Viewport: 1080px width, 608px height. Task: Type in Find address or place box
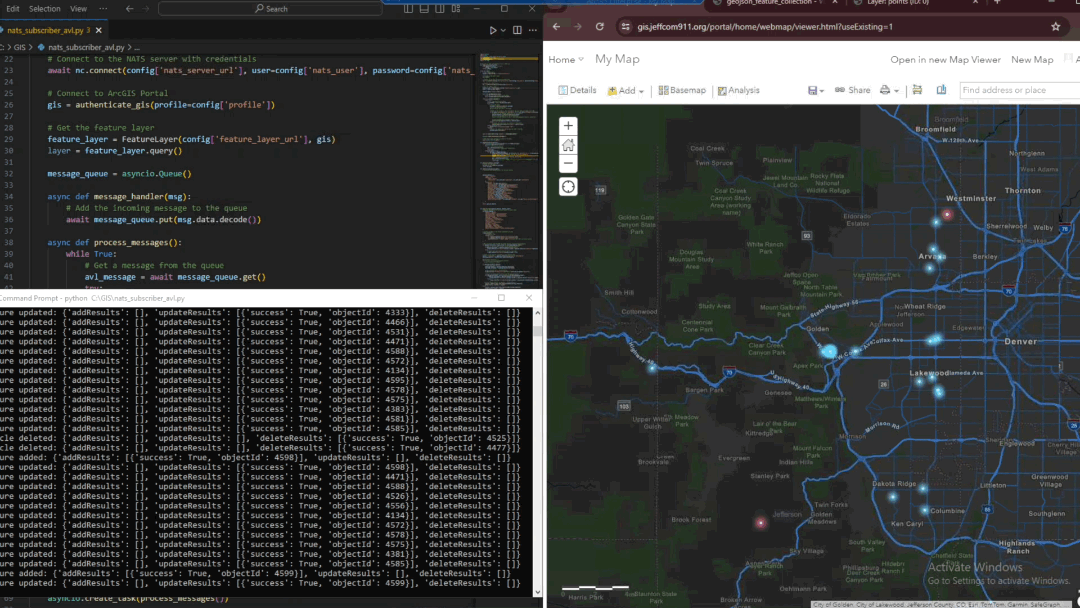[1015, 90]
